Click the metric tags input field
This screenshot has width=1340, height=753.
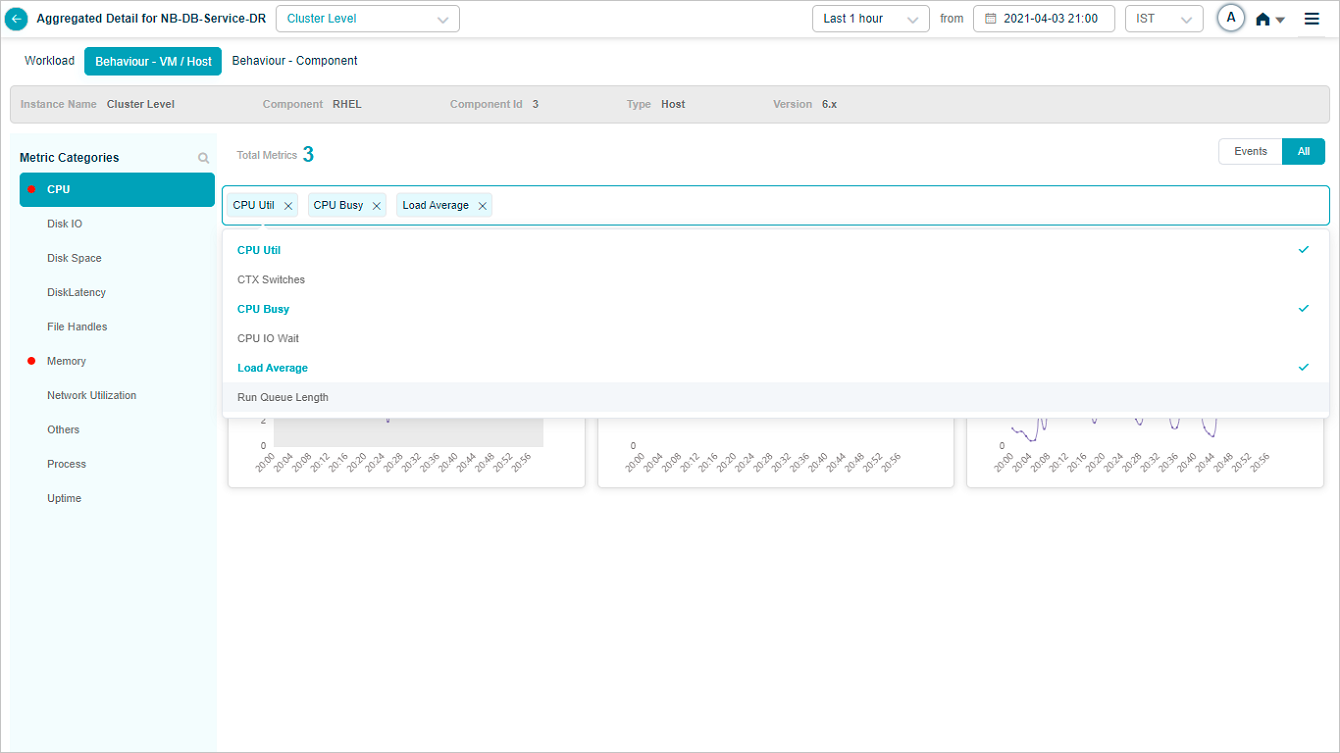[900, 205]
